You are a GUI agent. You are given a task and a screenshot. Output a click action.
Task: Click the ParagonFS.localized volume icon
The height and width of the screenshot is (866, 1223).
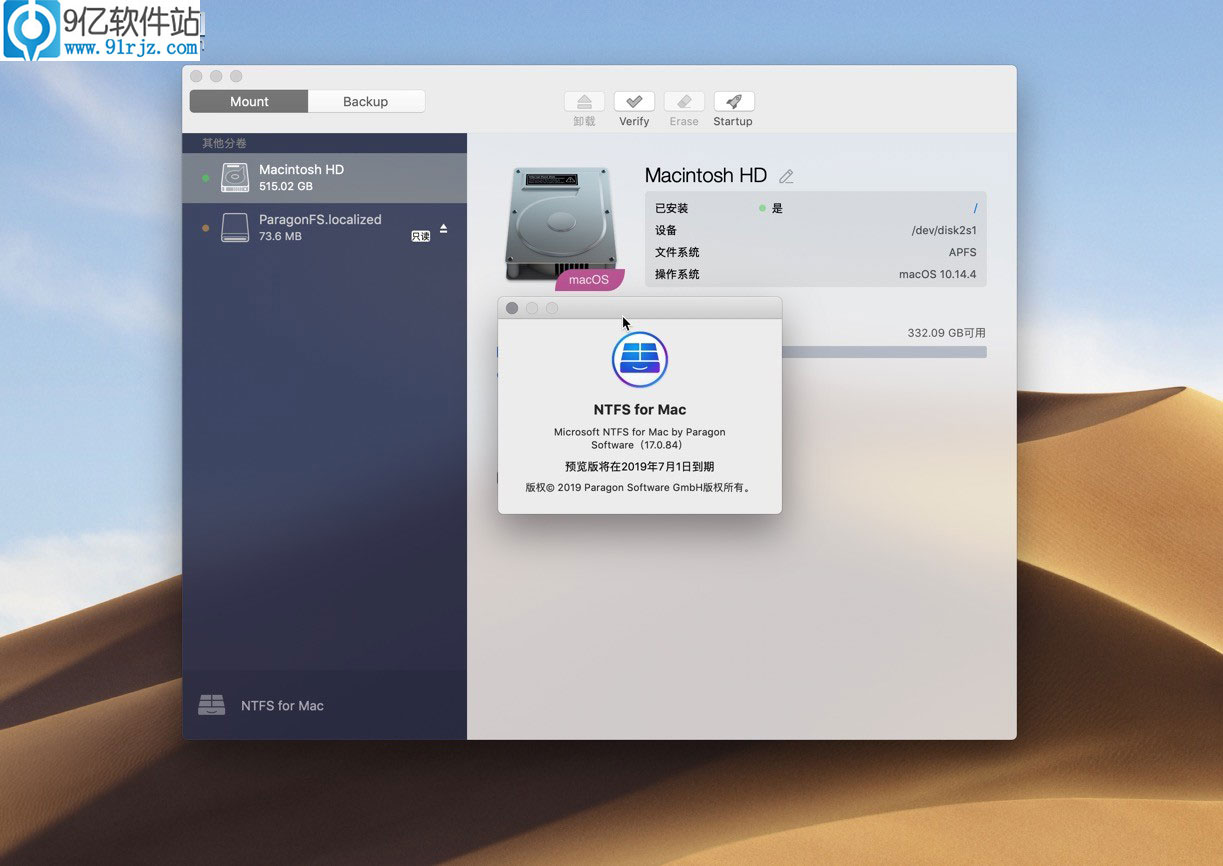click(x=234, y=227)
